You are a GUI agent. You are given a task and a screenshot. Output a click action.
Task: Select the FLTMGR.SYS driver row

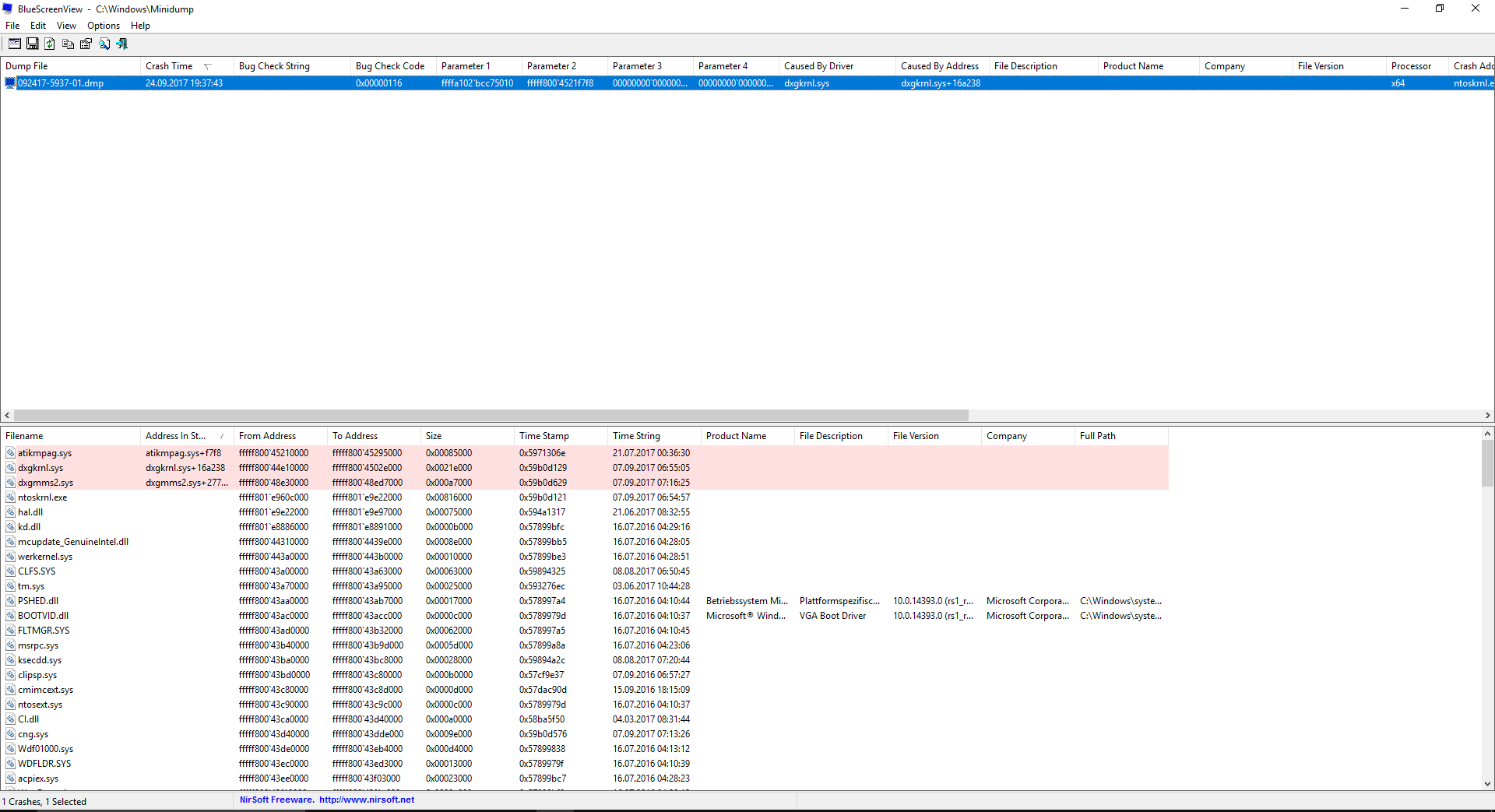tap(584, 631)
